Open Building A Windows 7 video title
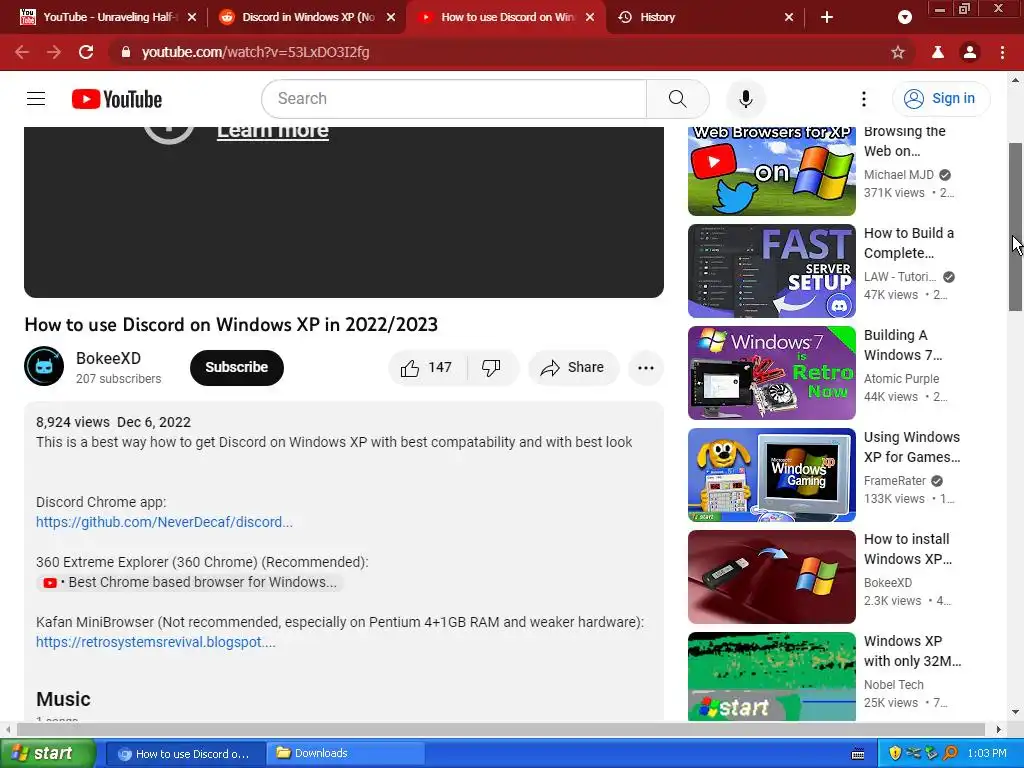This screenshot has height=768, width=1024. (x=903, y=345)
